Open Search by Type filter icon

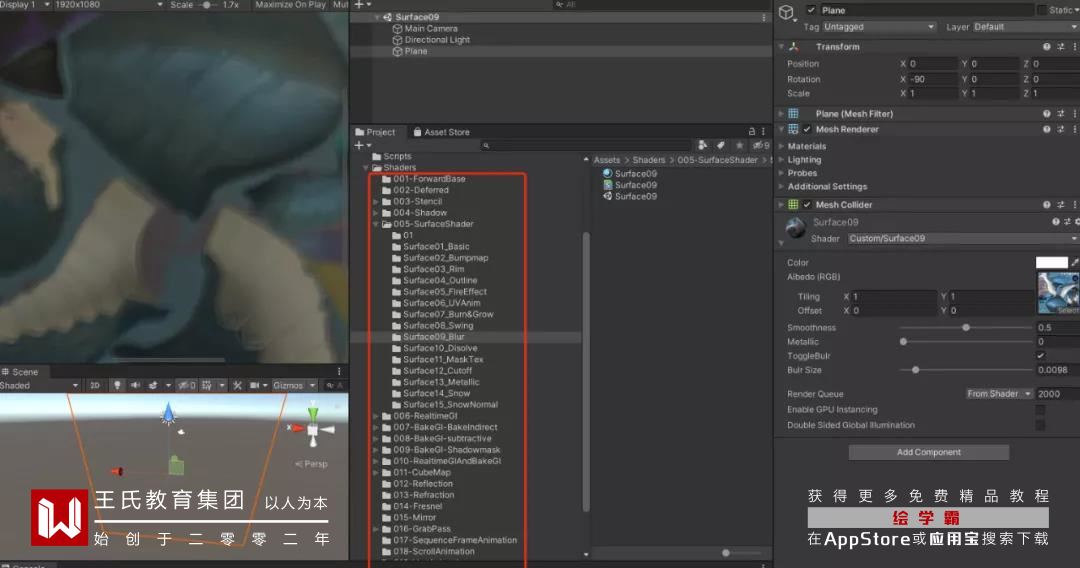pyautogui.click(x=703, y=145)
